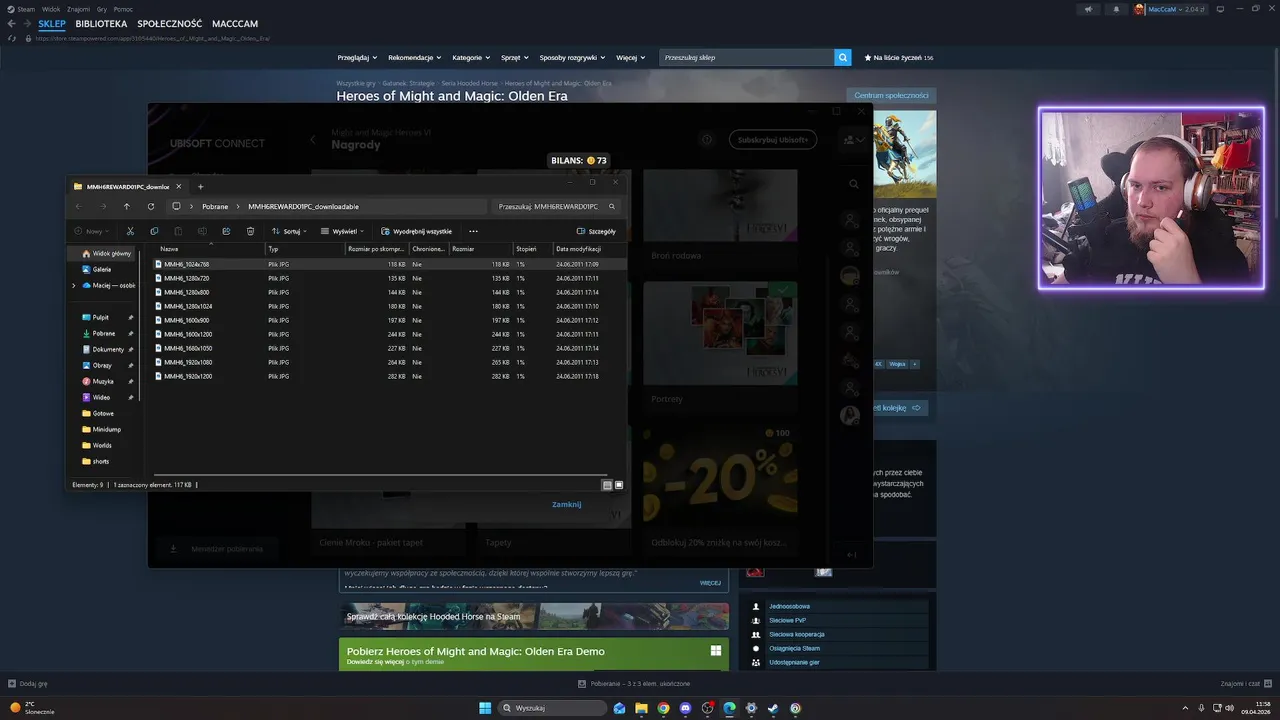Click the Share icon in Explorer toolbar
Viewport: 1280px width, 720px height.
tap(226, 231)
